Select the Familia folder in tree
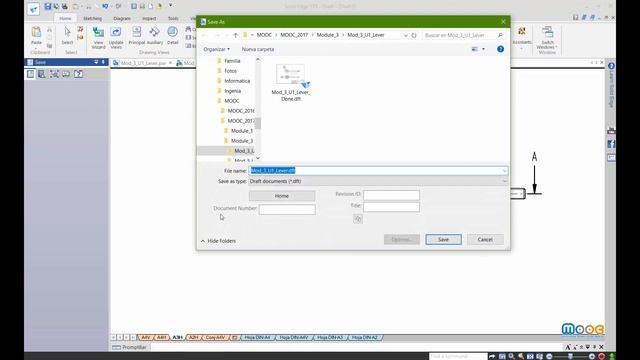 (232, 61)
